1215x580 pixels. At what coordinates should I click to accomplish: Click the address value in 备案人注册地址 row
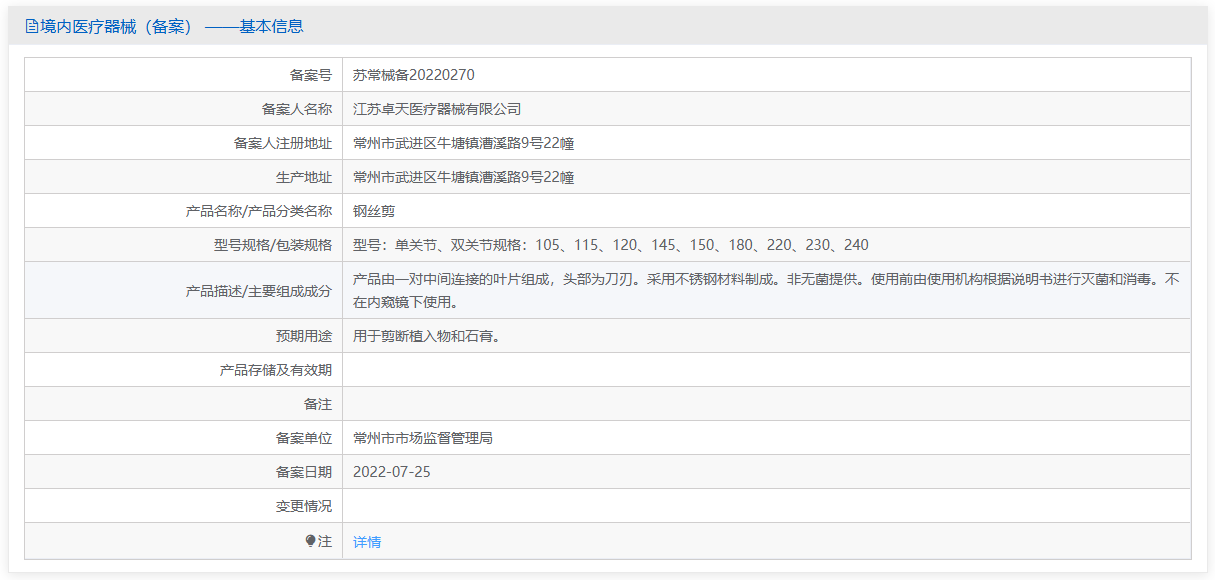pyautogui.click(x=463, y=143)
